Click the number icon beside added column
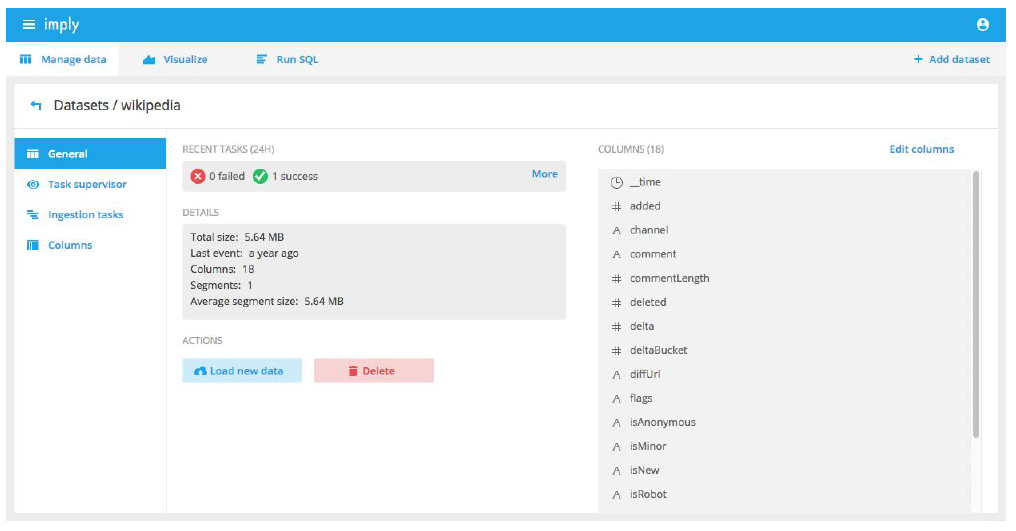1016x531 pixels. pos(616,206)
